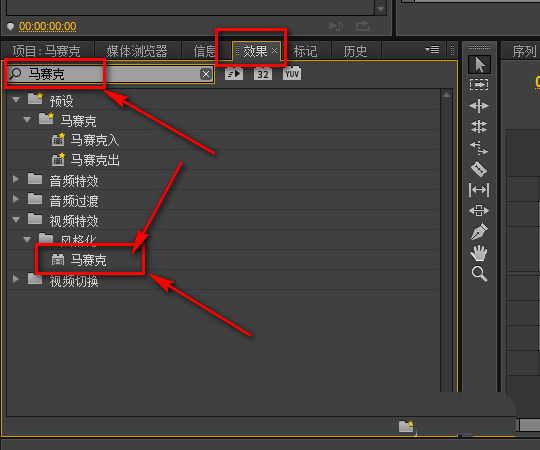
Task: Select the 预设 folder row
Action: coord(224,100)
